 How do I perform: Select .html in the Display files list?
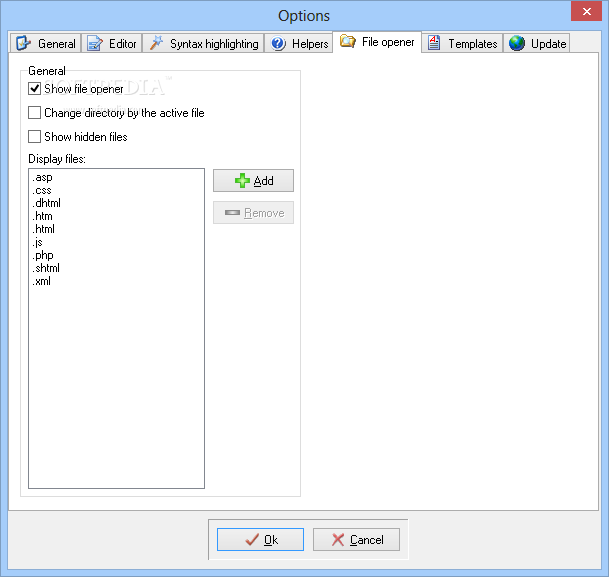click(x=116, y=229)
